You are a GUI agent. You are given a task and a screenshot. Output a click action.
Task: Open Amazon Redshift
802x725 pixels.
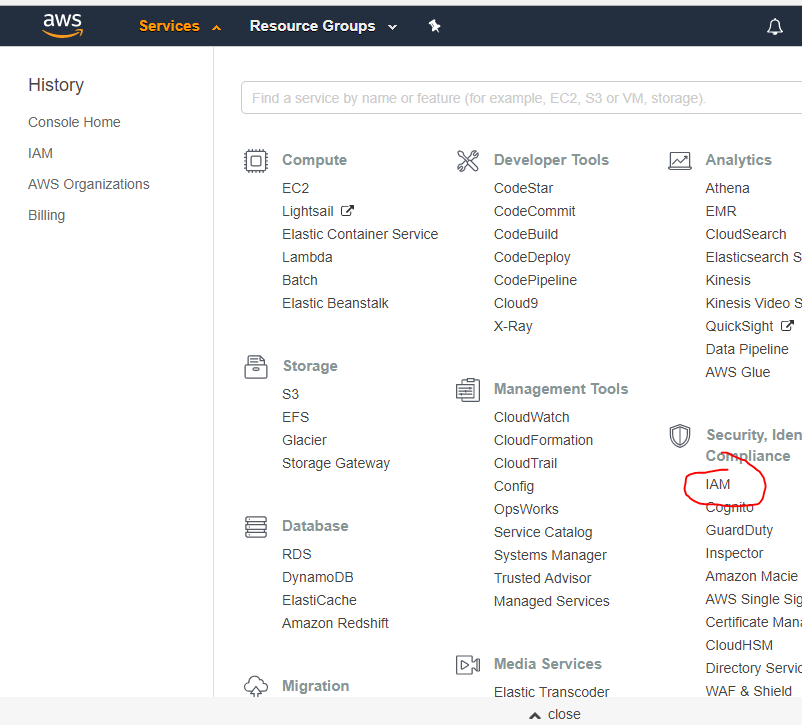(x=335, y=623)
